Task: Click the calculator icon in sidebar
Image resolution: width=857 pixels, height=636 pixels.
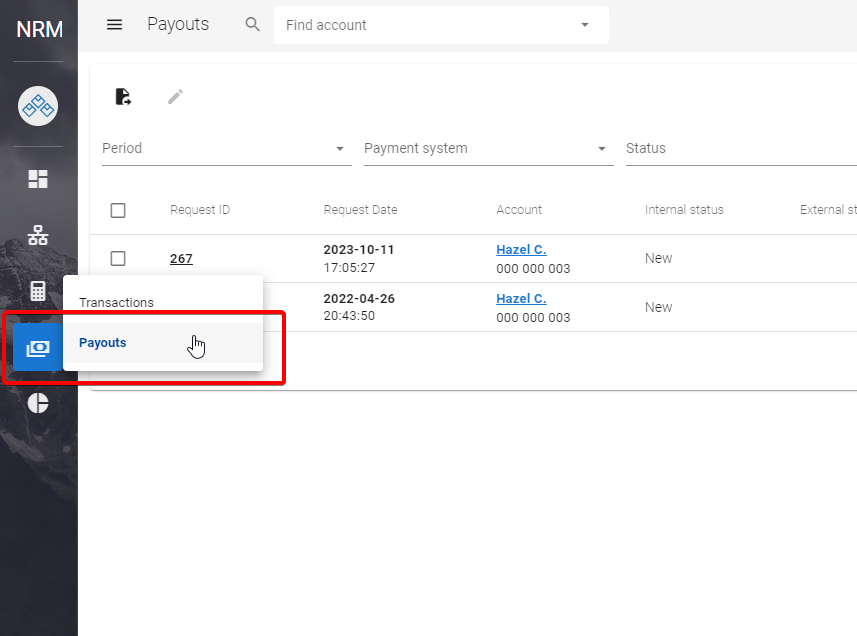Action: click(38, 291)
